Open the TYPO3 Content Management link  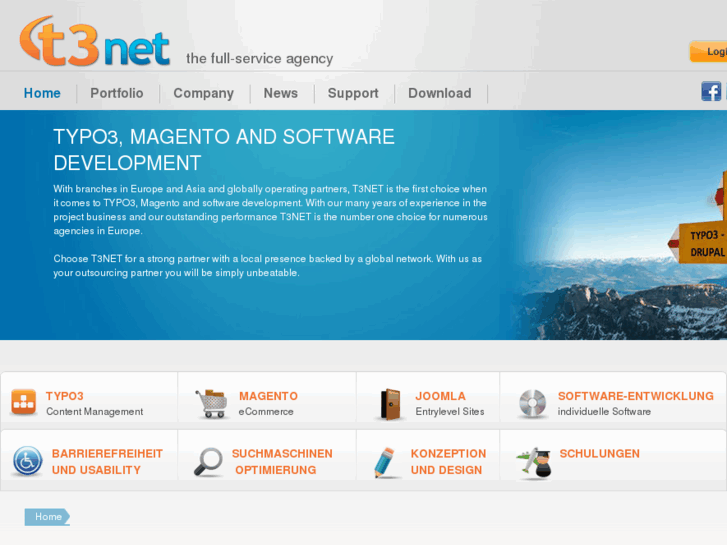coord(94,403)
